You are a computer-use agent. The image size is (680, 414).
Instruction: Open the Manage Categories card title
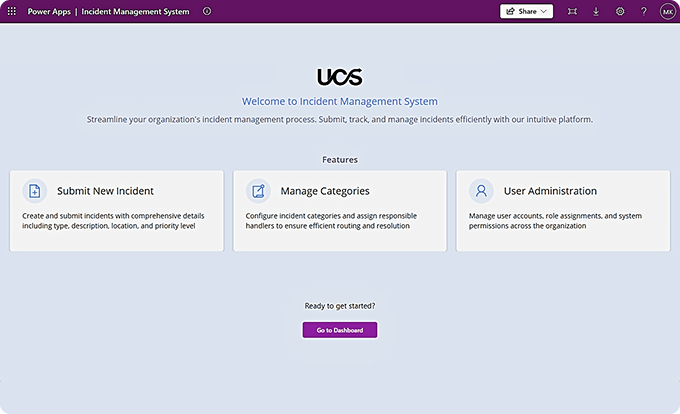click(x=325, y=191)
